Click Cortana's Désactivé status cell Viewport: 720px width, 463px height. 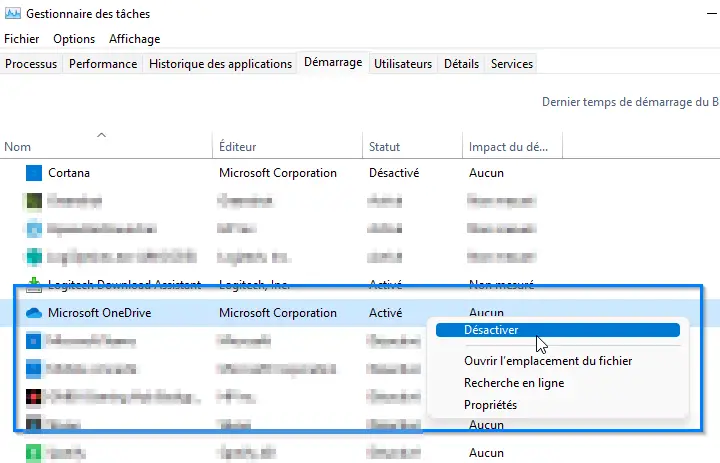click(x=394, y=173)
